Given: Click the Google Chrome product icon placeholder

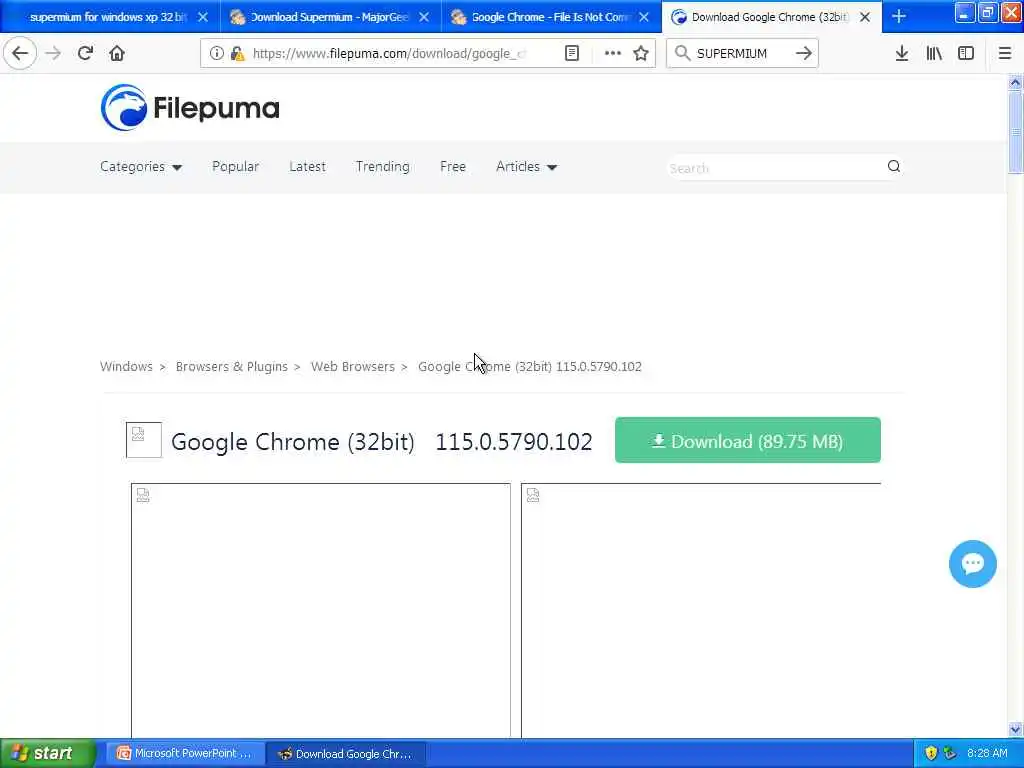Looking at the screenshot, I should 144,440.
